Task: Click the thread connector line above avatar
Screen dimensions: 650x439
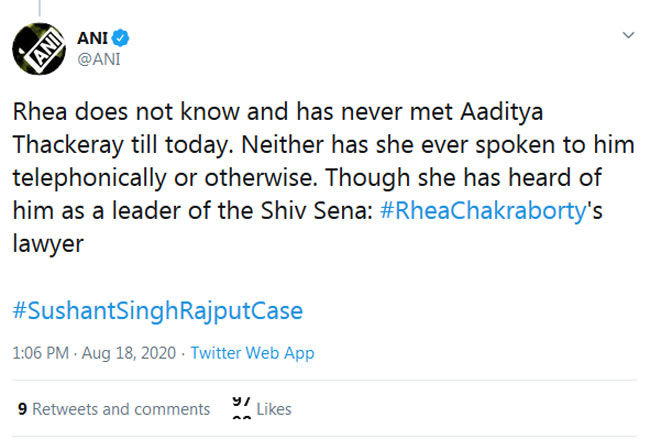Action: tap(39, 8)
